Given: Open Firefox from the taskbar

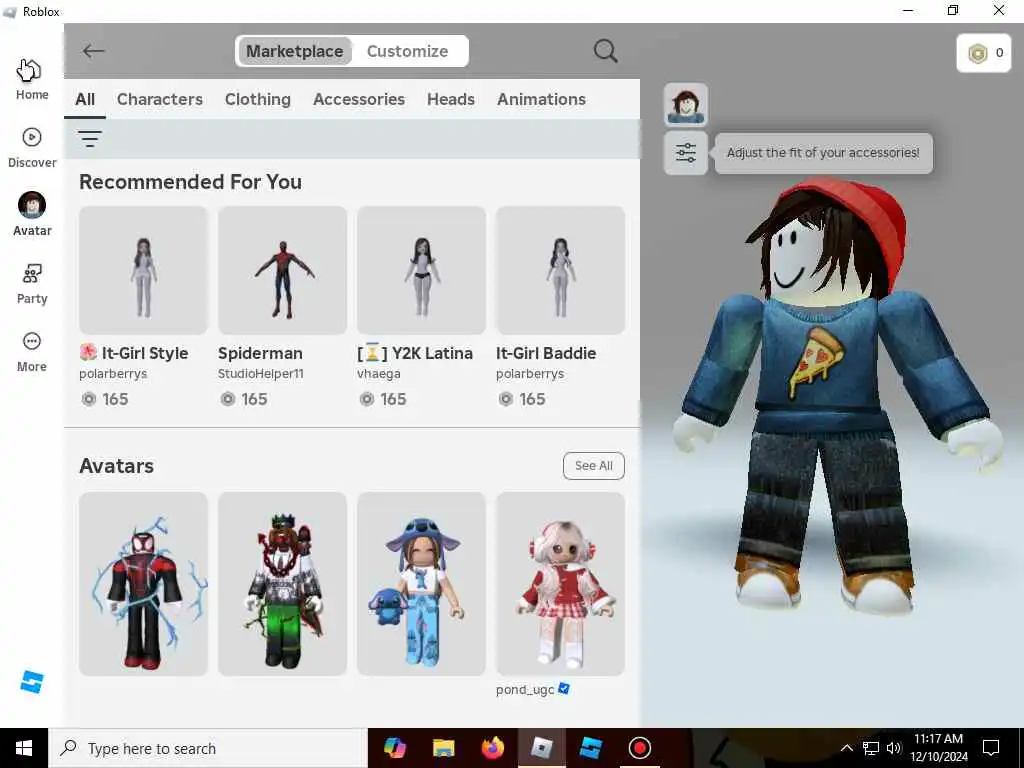Looking at the screenshot, I should tap(492, 748).
